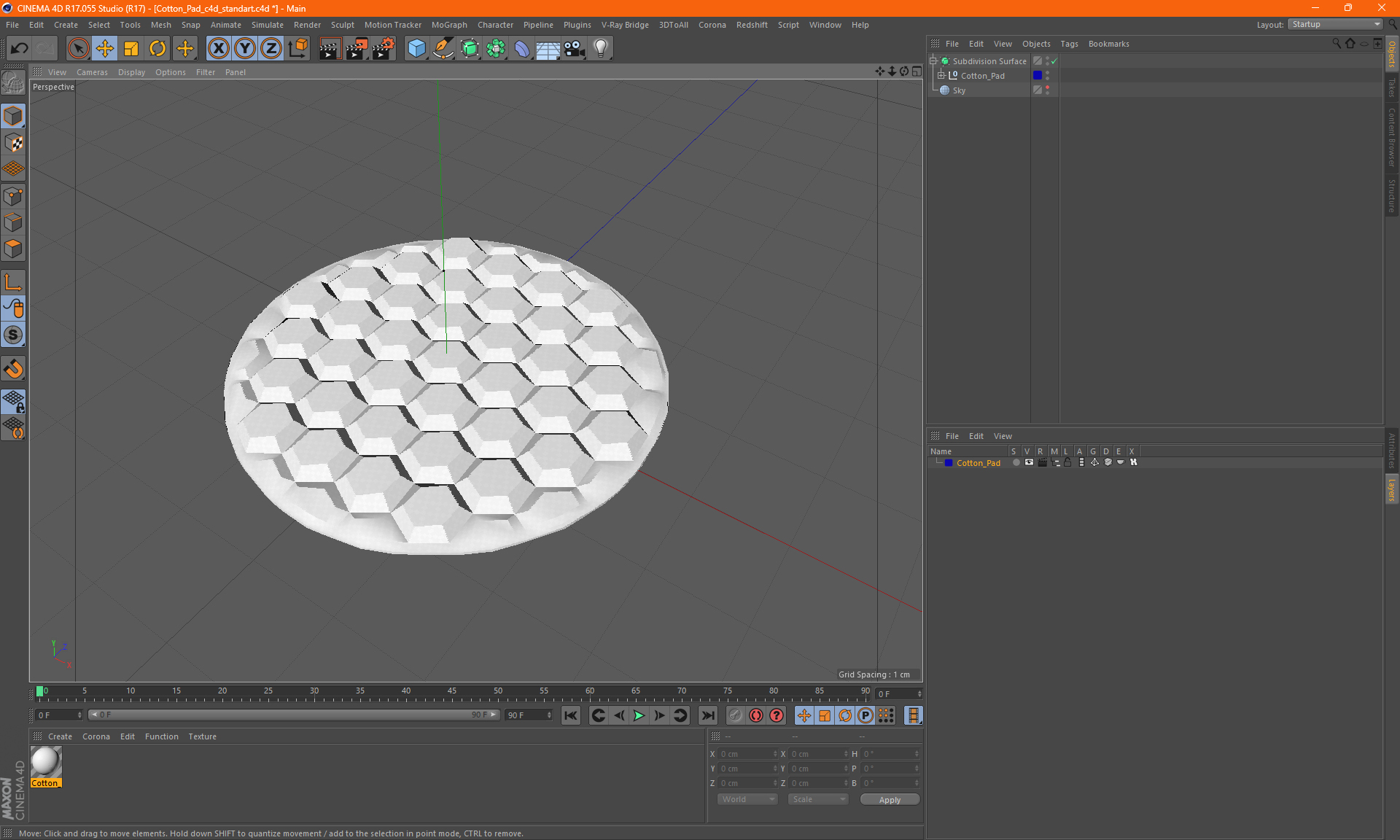Activate the Rotate tool
1400x840 pixels.
pyautogui.click(x=157, y=49)
